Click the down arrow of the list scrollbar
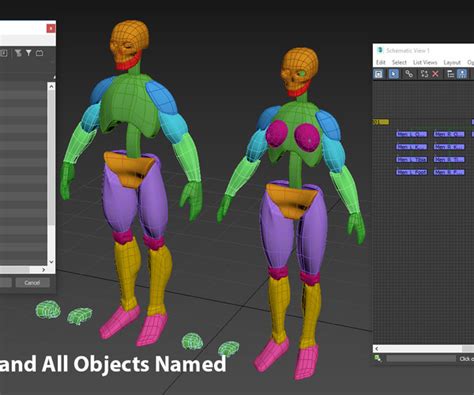Image resolution: width=474 pixels, height=395 pixels. coord(51,262)
